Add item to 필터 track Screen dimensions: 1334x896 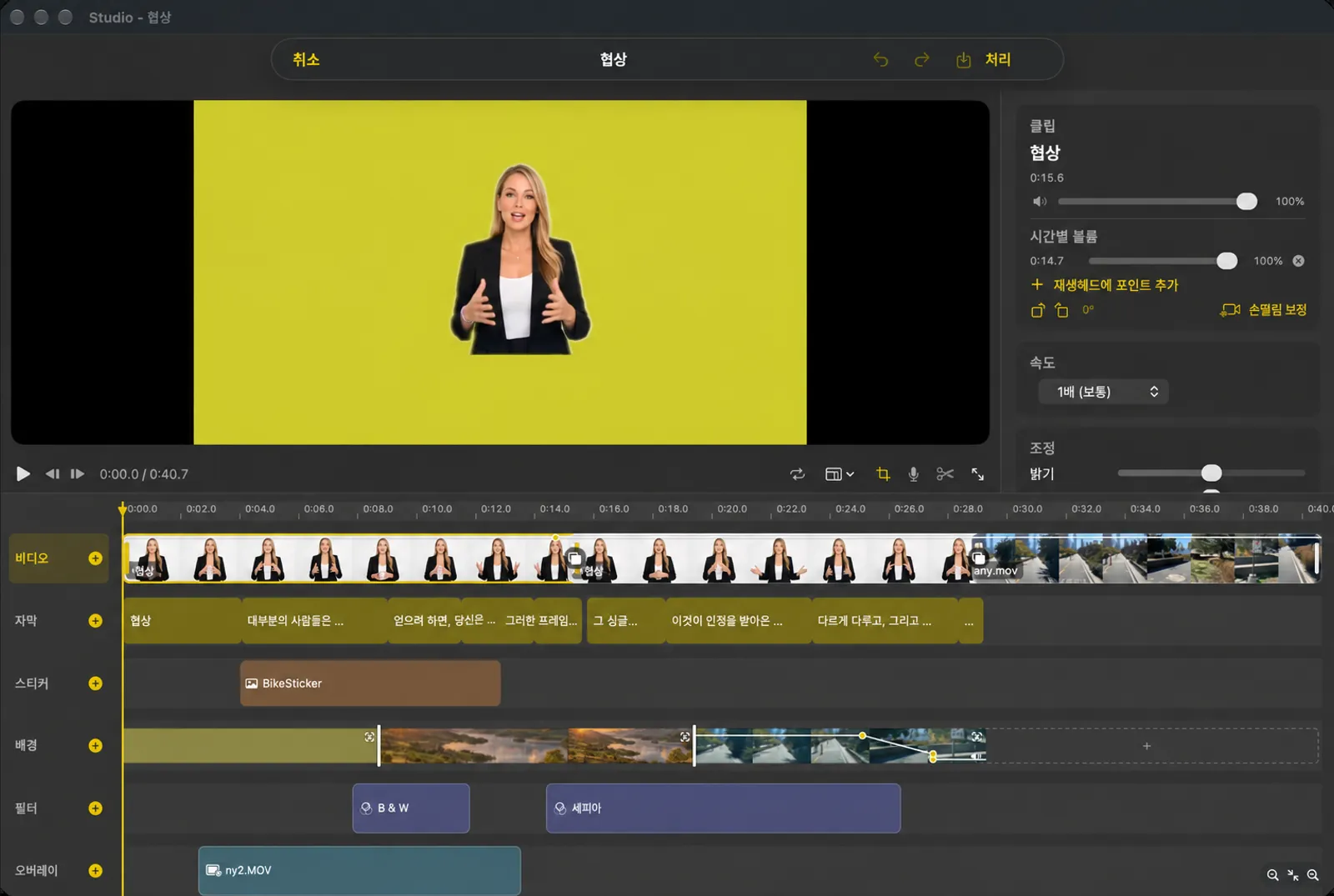(x=95, y=808)
